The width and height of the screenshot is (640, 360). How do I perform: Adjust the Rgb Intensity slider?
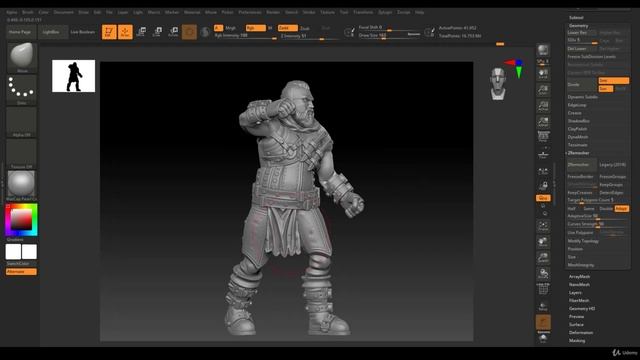pyautogui.click(x=245, y=36)
